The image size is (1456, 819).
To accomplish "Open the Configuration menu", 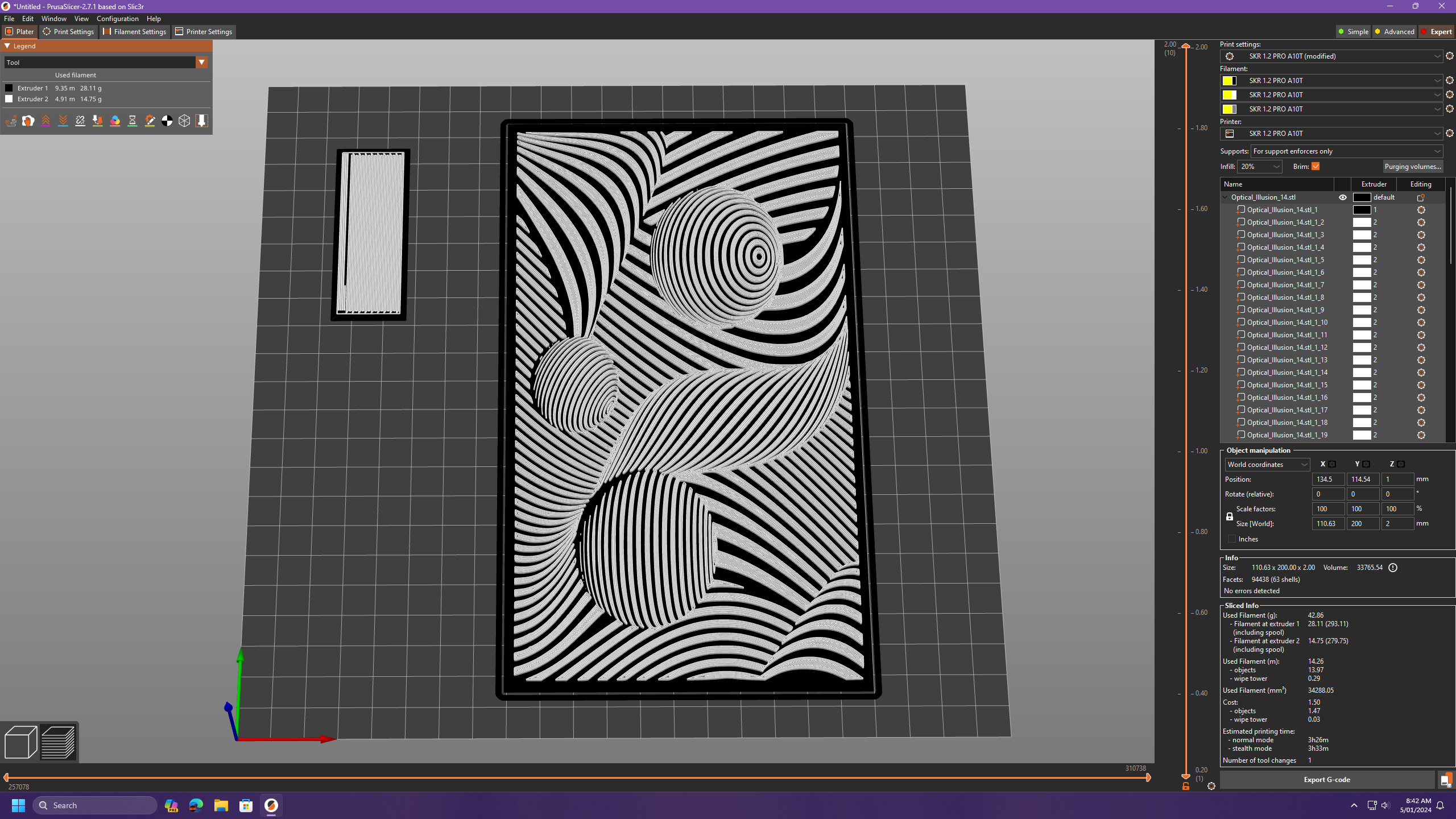I will coord(117,19).
